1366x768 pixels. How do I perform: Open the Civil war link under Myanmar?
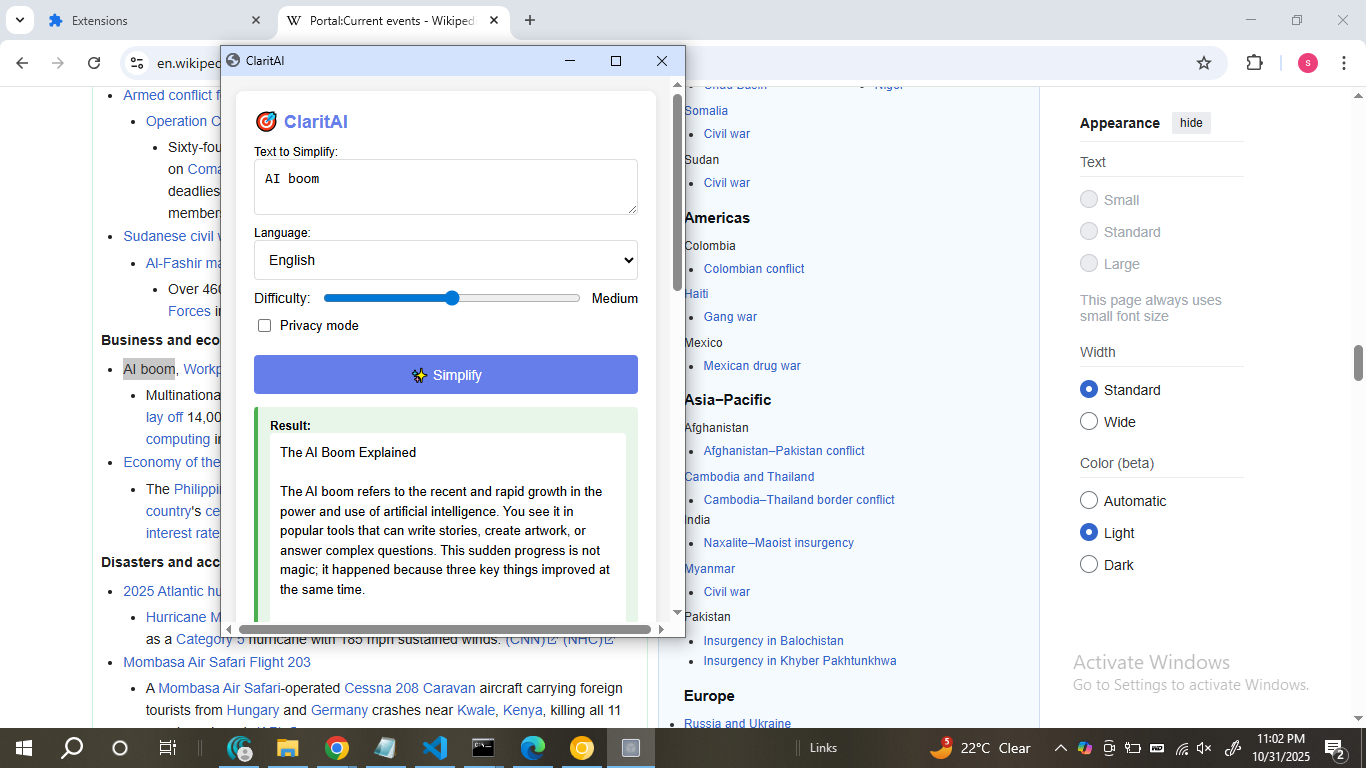tap(726, 592)
